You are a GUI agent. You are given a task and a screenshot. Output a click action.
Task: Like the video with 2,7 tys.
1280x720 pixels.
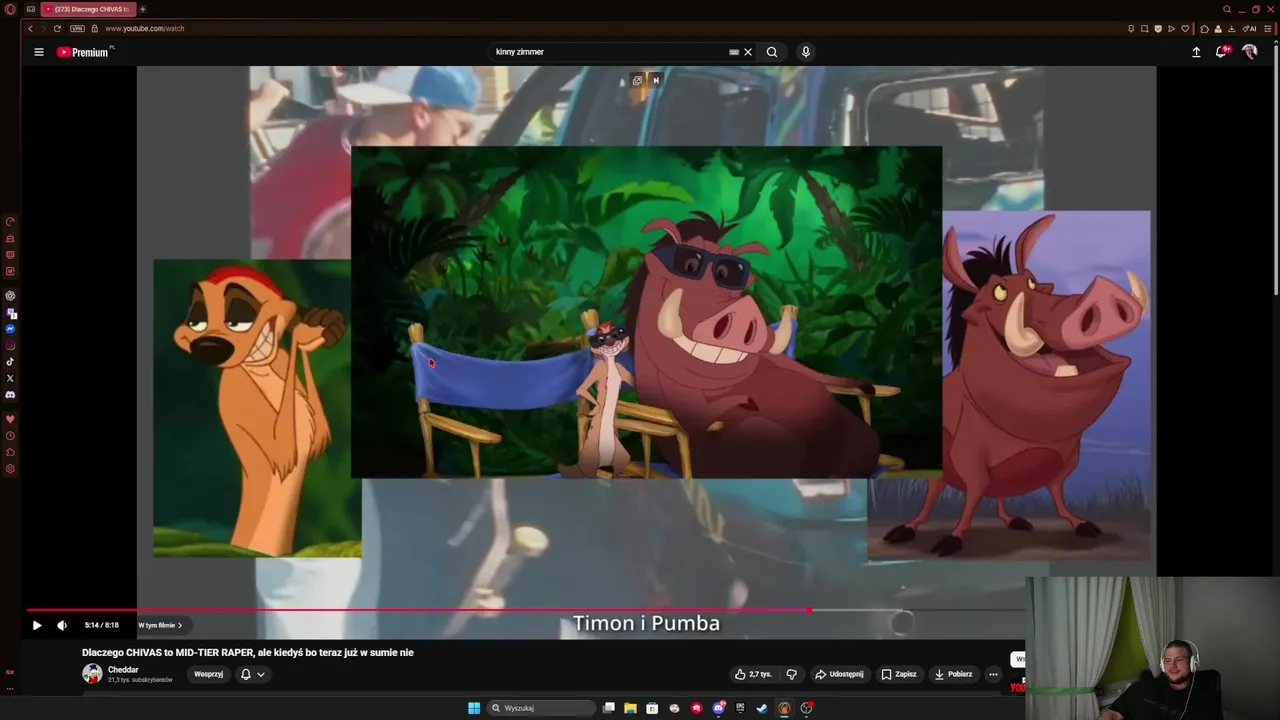pos(753,674)
